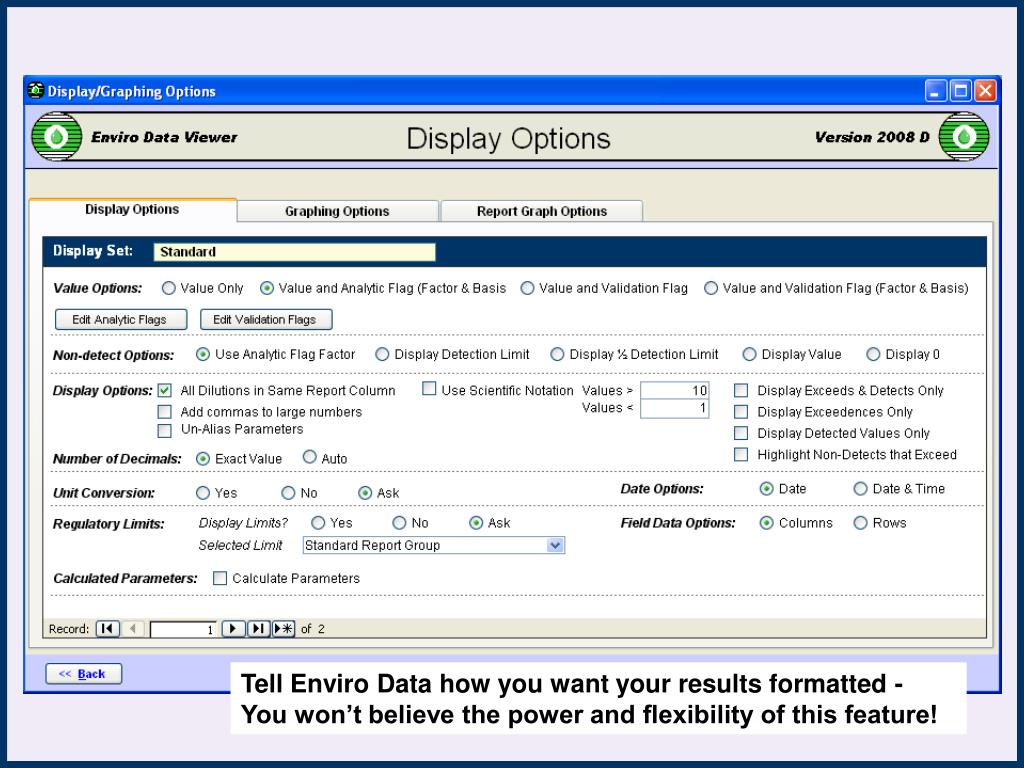This screenshot has width=1024, height=768.
Task: Click Edit Validation Flags button
Action: click(266, 319)
